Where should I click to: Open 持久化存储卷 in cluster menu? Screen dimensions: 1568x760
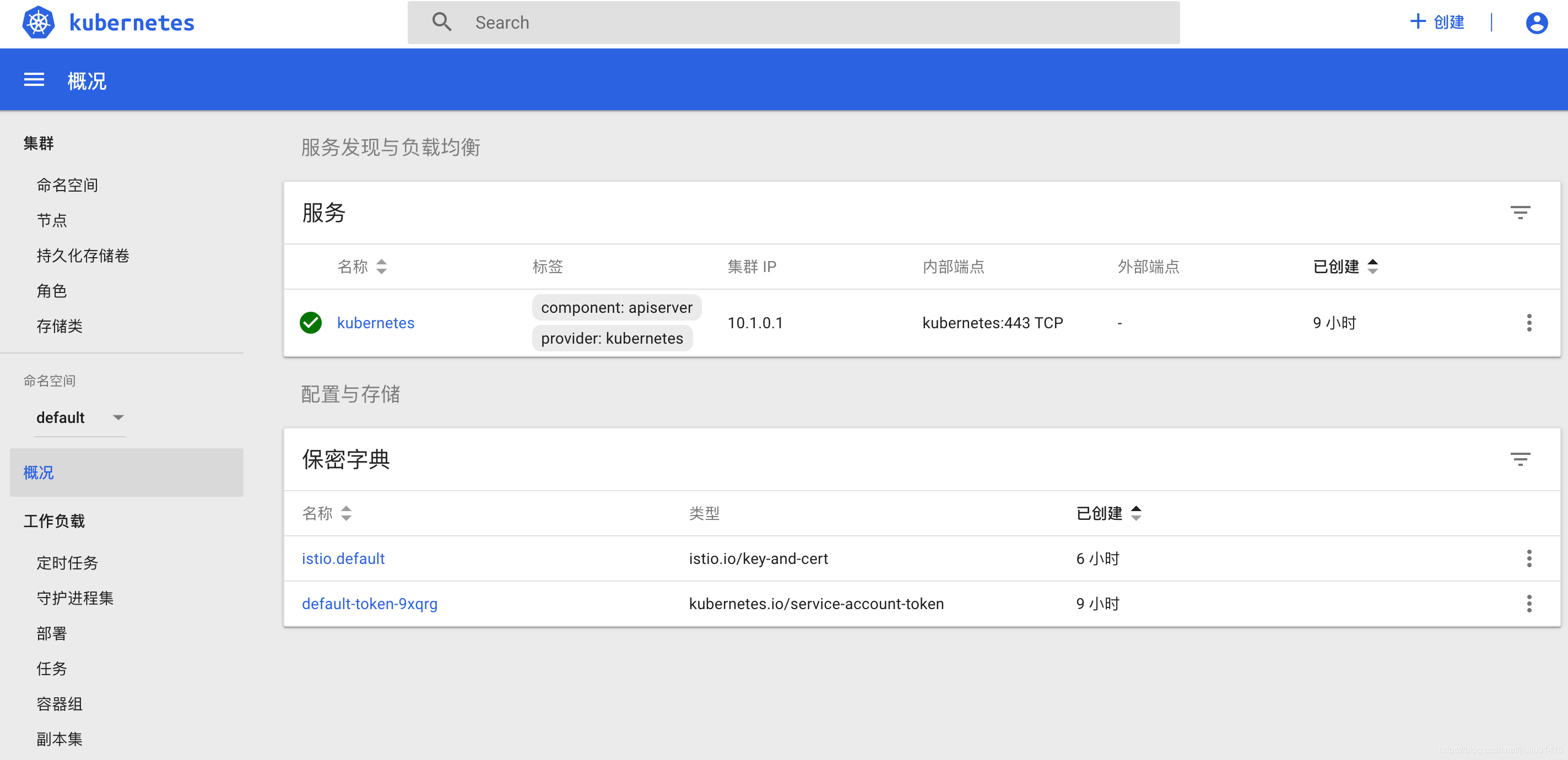tap(83, 256)
